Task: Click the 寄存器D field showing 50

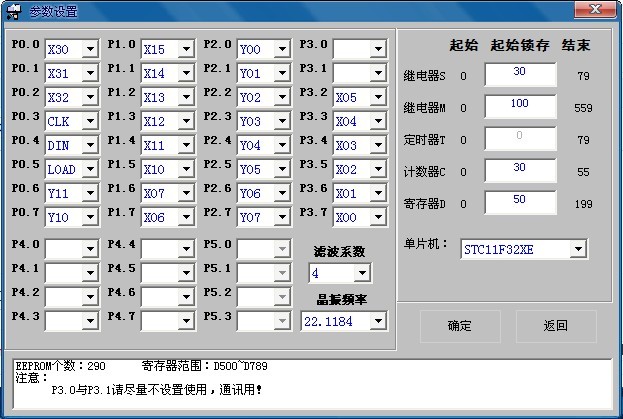Action: (x=519, y=203)
